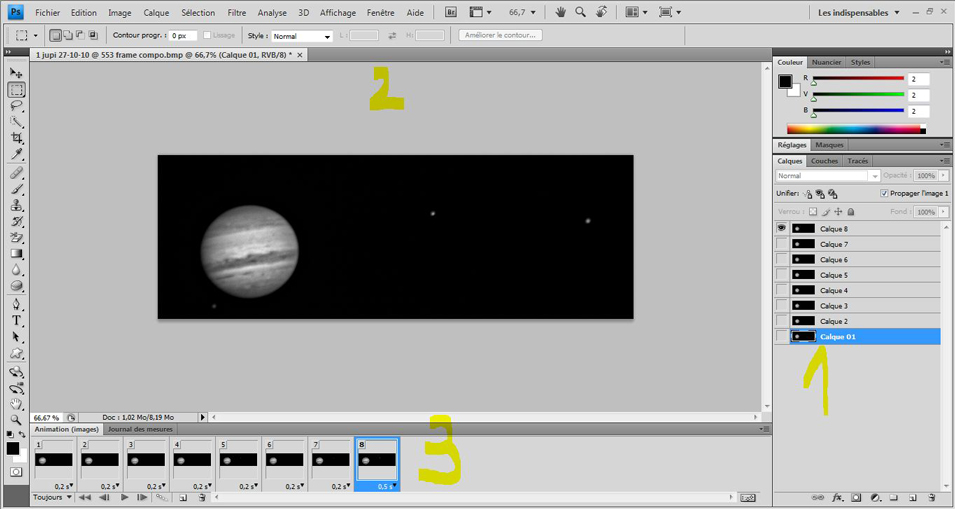
Task: Play the animation
Action: pos(124,497)
